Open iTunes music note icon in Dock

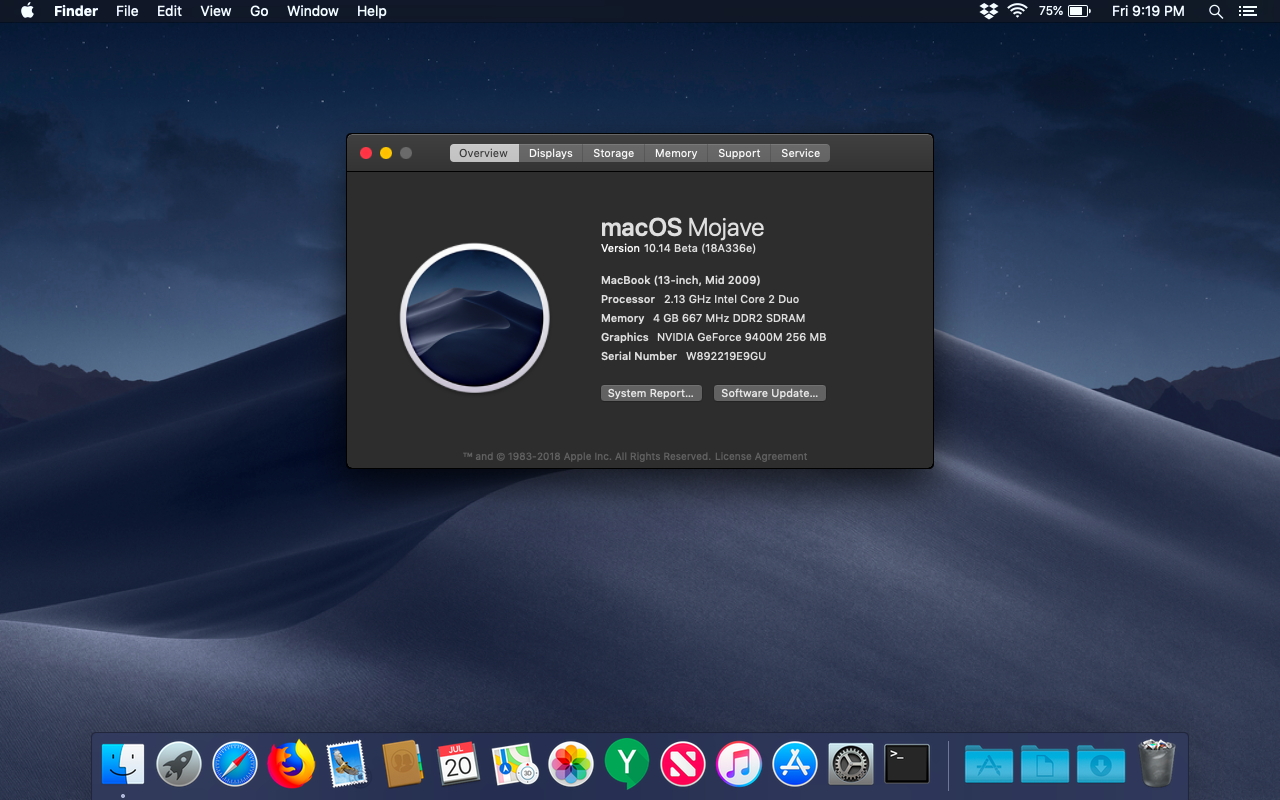pos(739,765)
